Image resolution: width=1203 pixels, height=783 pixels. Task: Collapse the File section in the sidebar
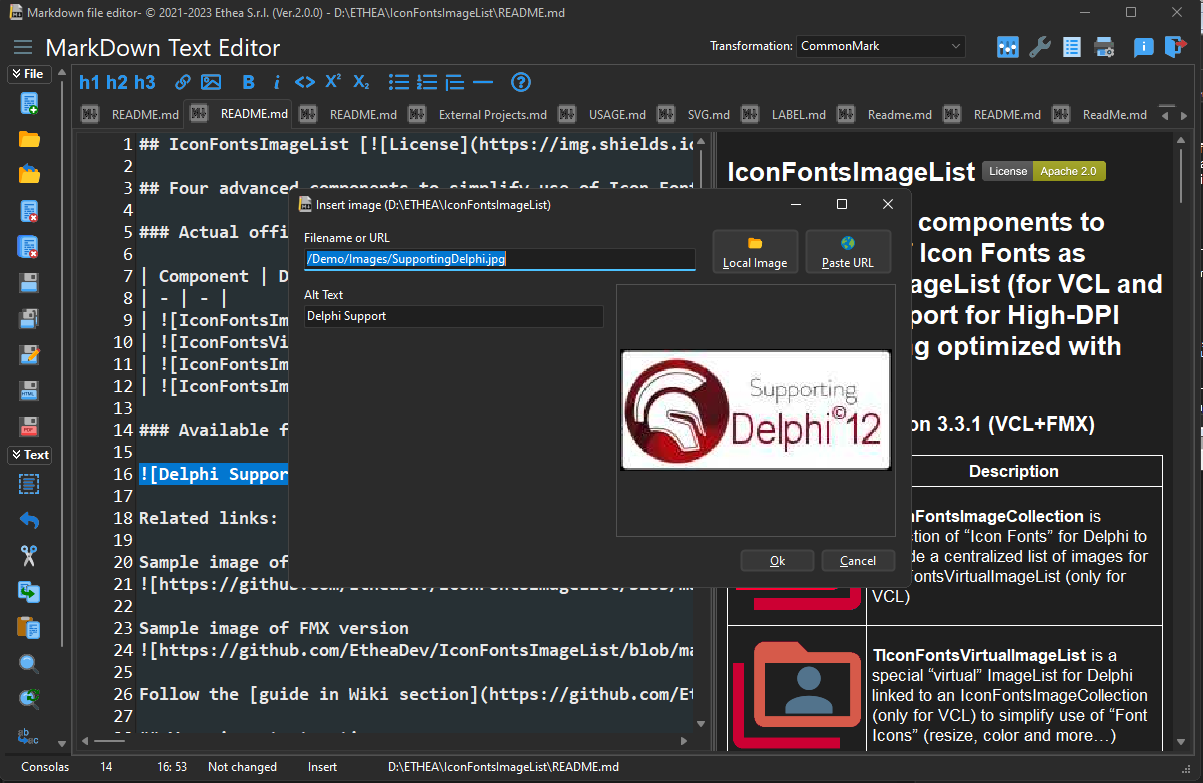30,74
